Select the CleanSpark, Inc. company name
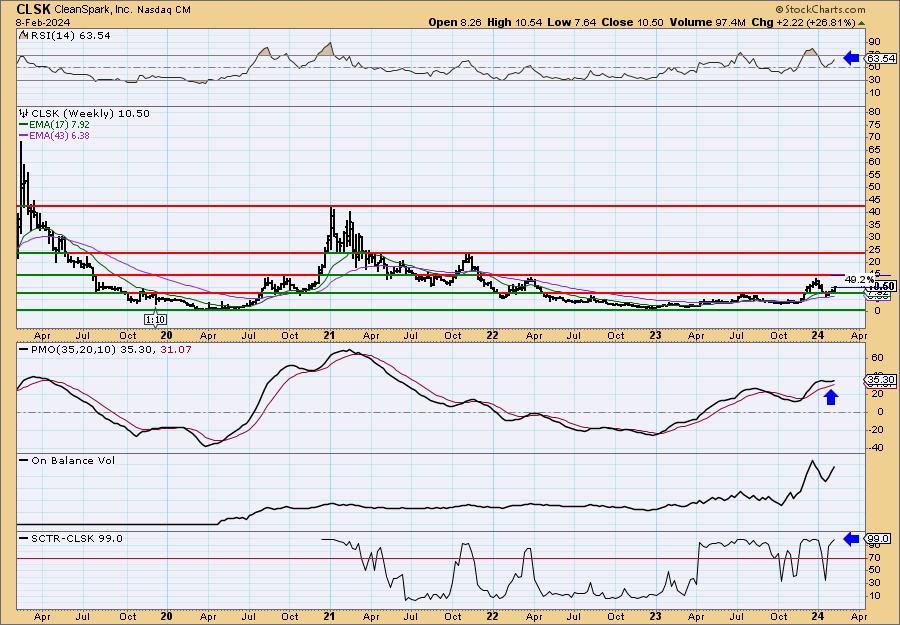 tap(94, 10)
